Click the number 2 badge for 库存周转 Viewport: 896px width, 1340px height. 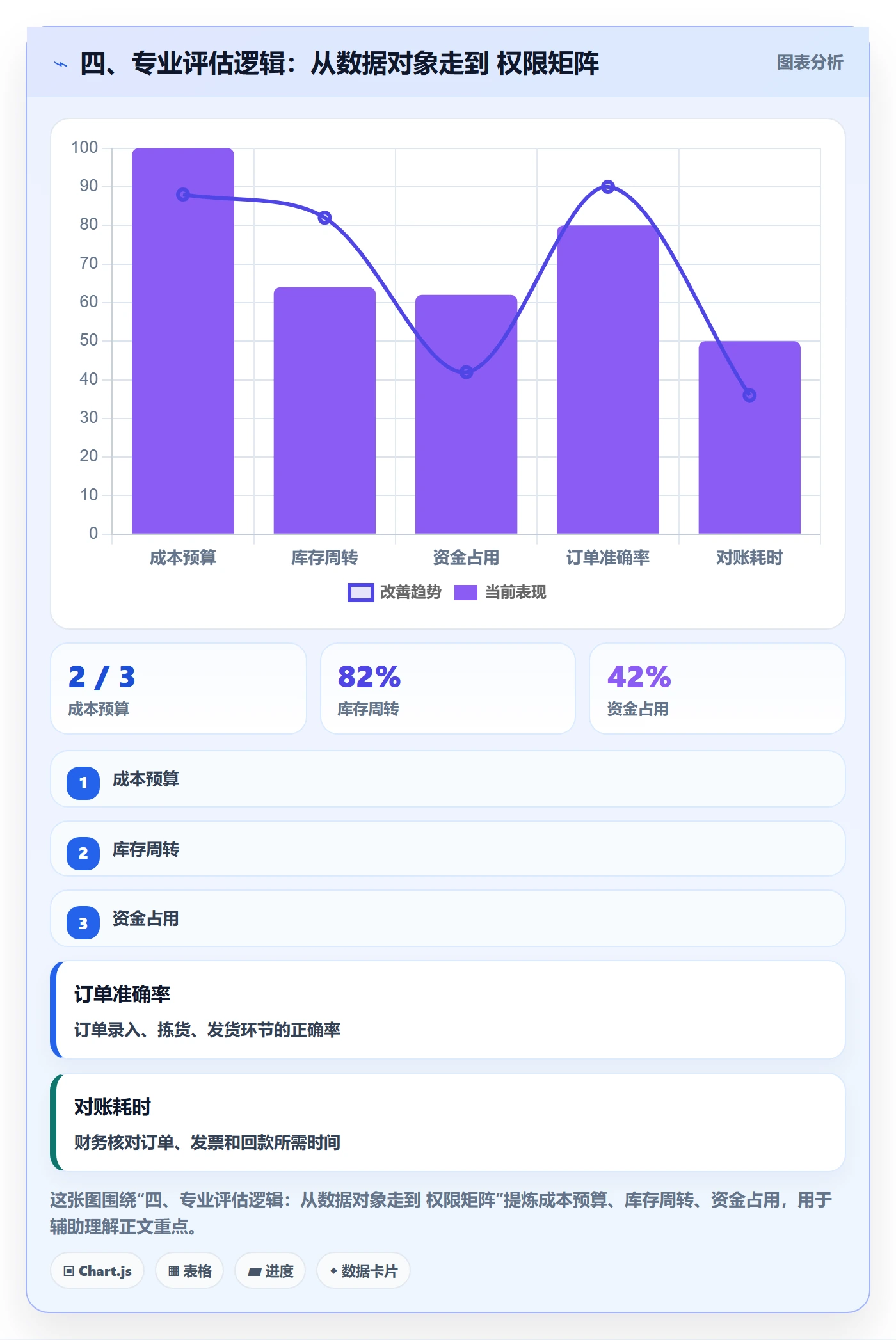click(83, 853)
